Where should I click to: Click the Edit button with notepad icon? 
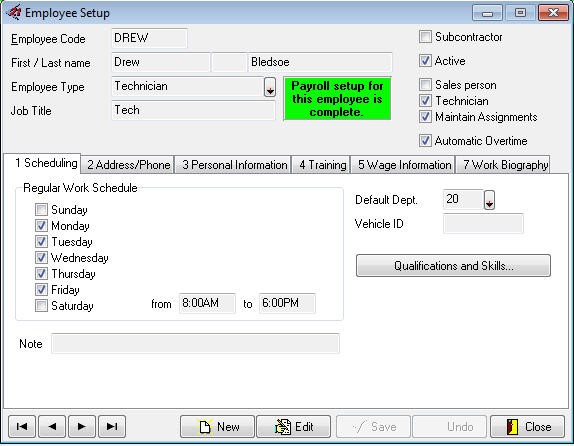coord(294,427)
